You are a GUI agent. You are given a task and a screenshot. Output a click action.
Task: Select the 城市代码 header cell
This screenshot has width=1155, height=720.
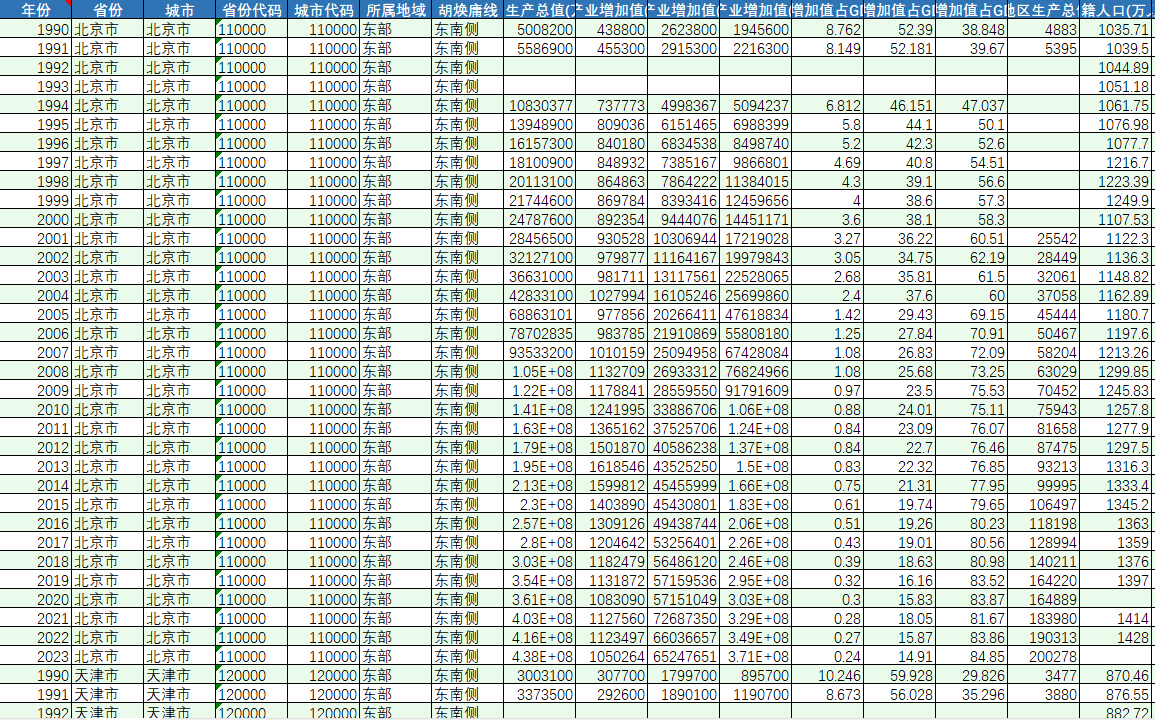(x=323, y=10)
